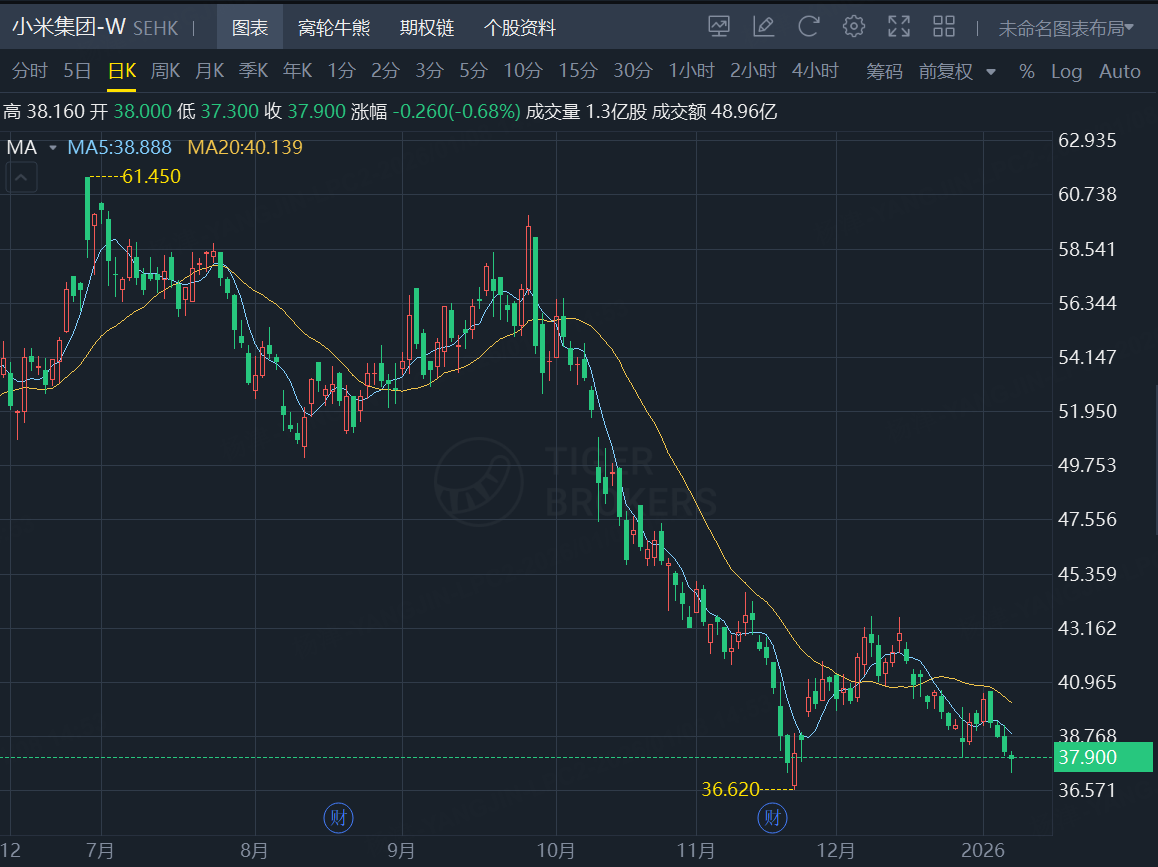Viewport: 1158px width, 867px height.
Task: Toggle the Log axis scale
Action: pyautogui.click(x=1066, y=72)
